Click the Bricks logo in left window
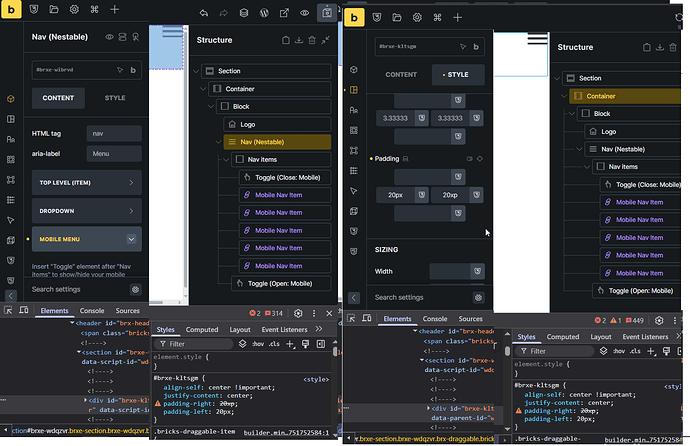The height and width of the screenshot is (446, 690). [x=11, y=9]
